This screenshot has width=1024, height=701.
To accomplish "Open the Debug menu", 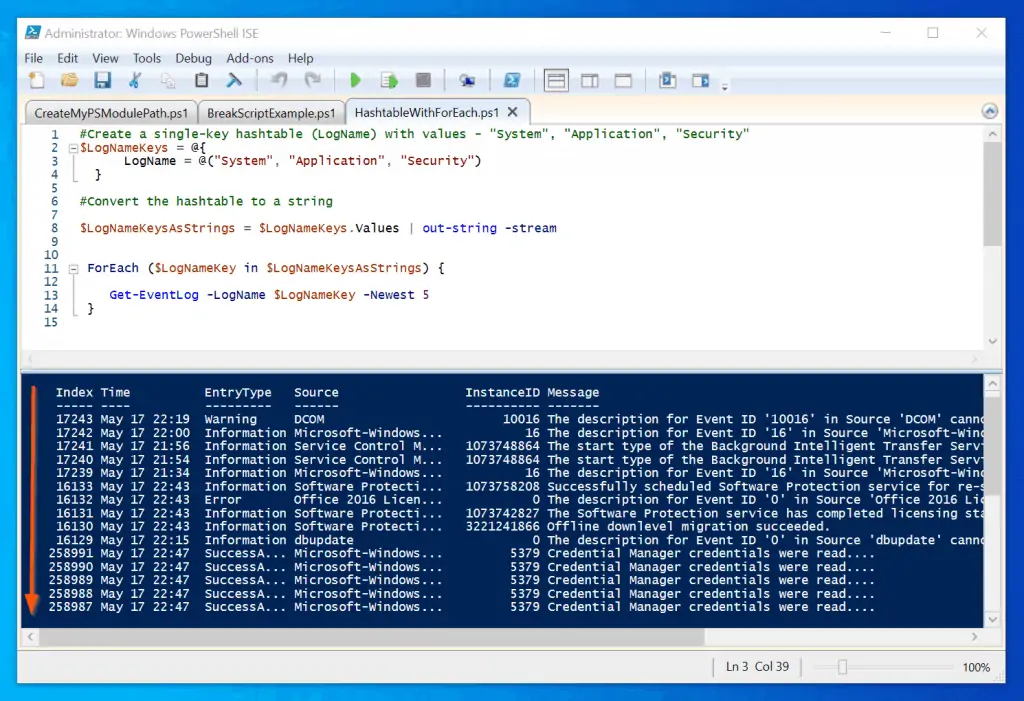I will (x=193, y=58).
